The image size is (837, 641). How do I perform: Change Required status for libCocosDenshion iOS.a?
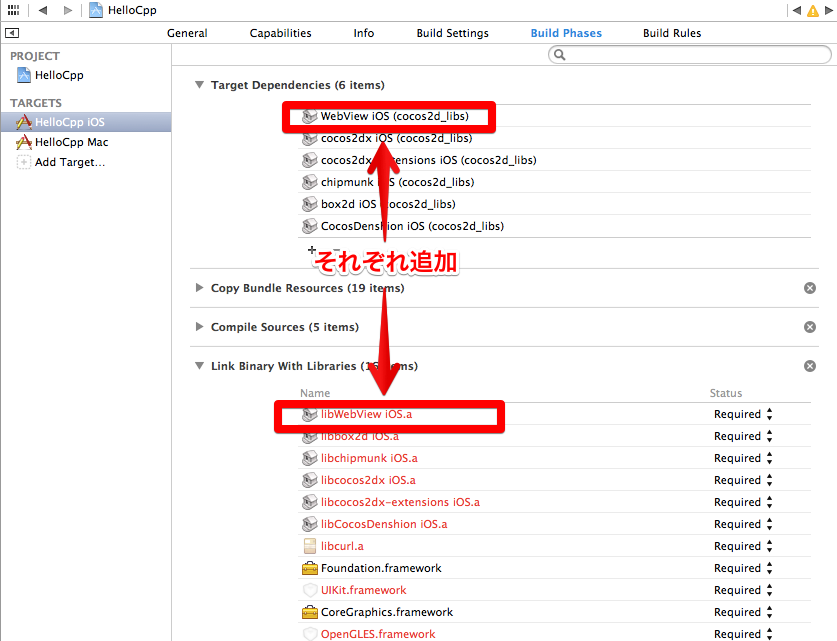(743, 524)
